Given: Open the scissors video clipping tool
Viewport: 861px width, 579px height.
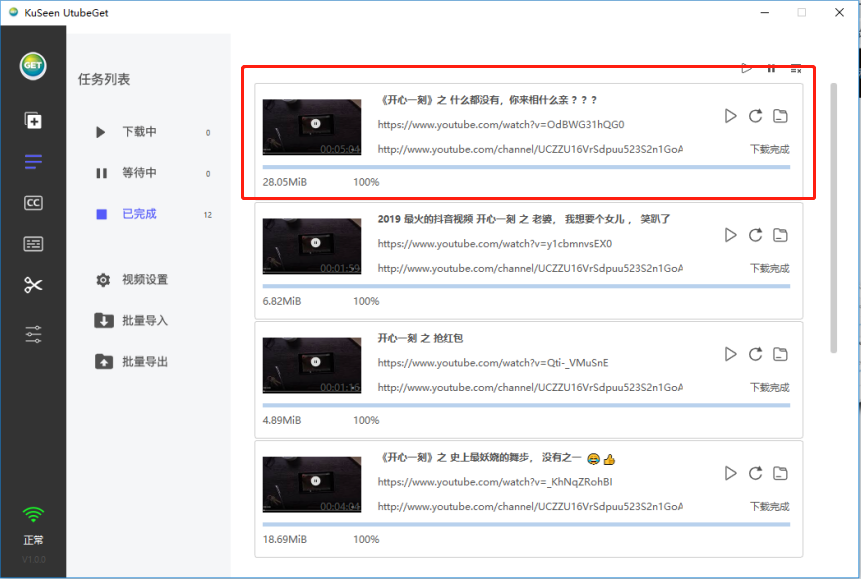Looking at the screenshot, I should tap(33, 284).
